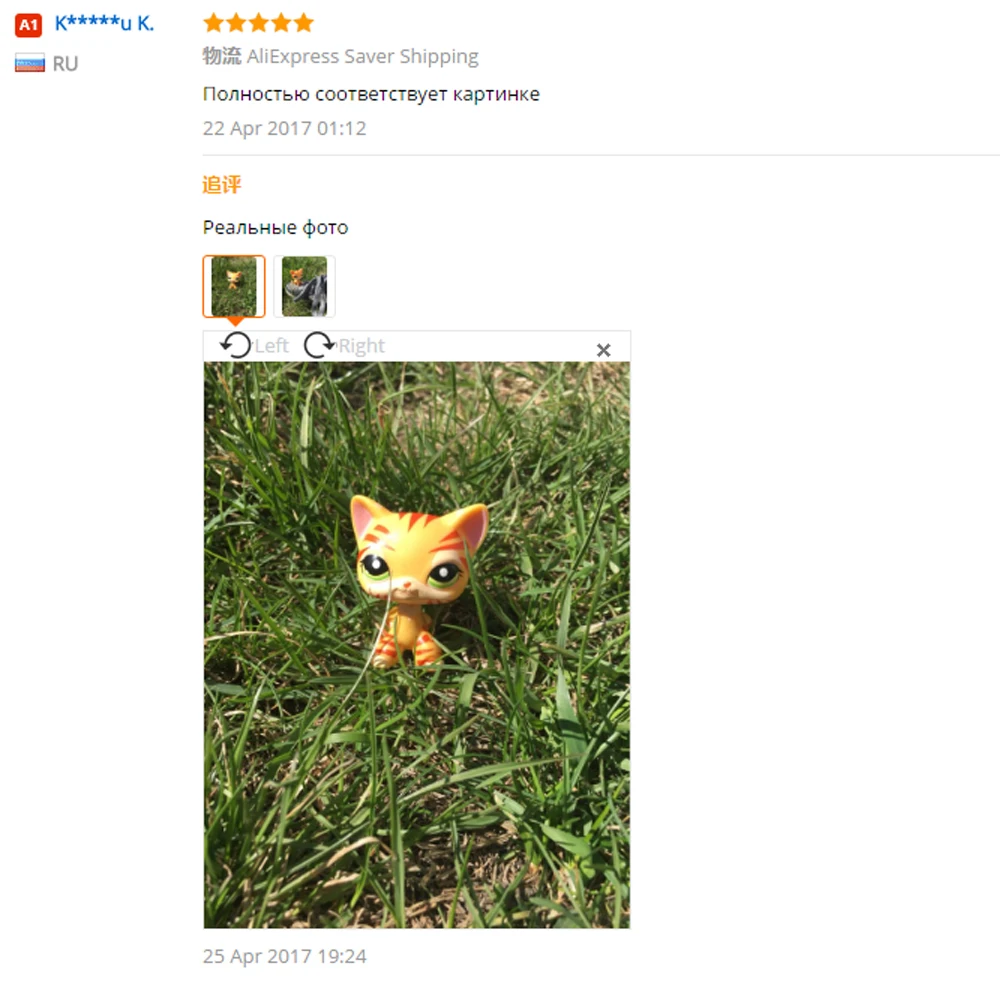The height and width of the screenshot is (1000, 1000).
Task: Click the orange 追评 follow-up heading
Action: click(222, 185)
